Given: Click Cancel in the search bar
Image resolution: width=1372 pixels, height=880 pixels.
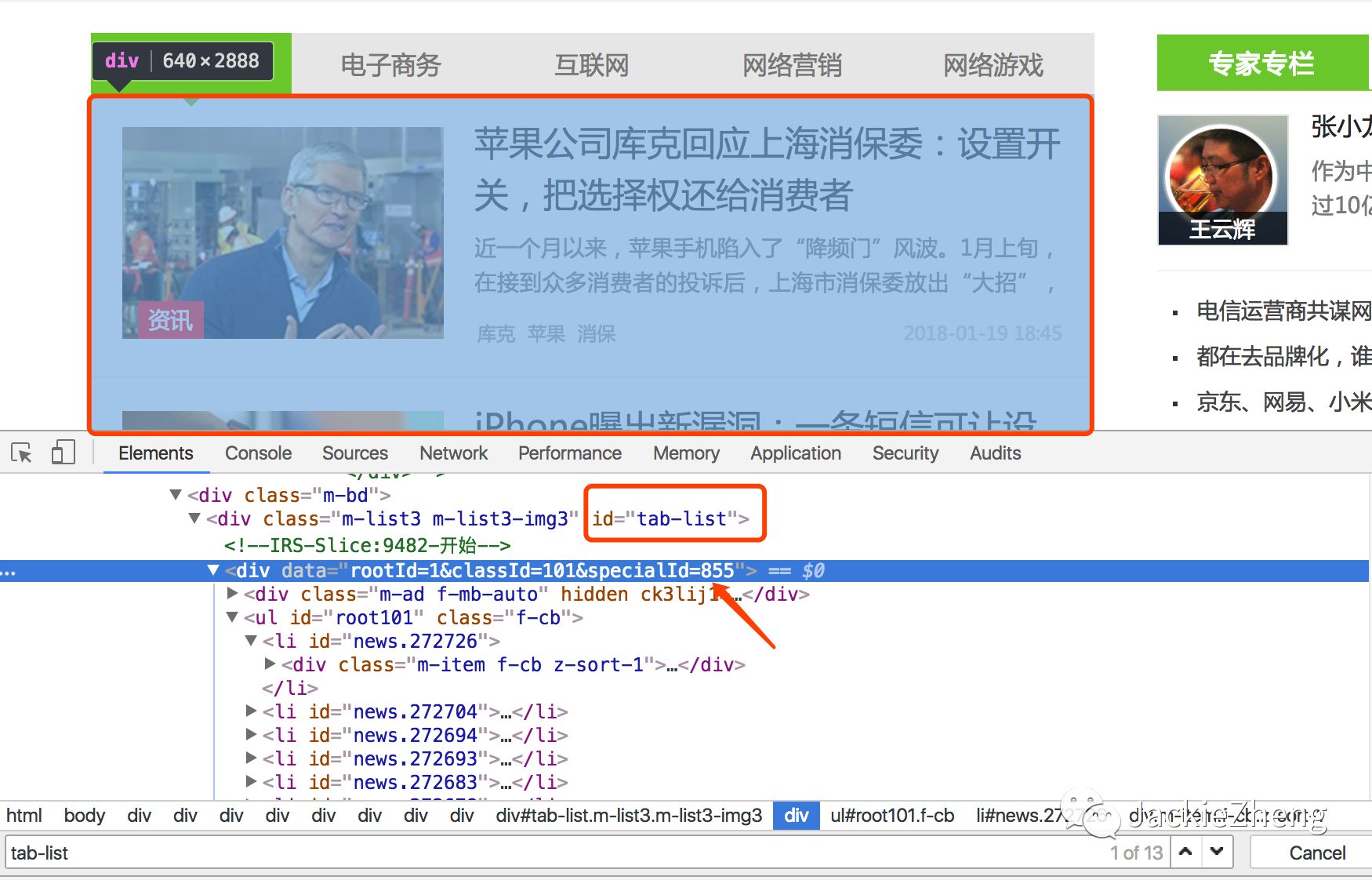Looking at the screenshot, I should (x=1317, y=853).
